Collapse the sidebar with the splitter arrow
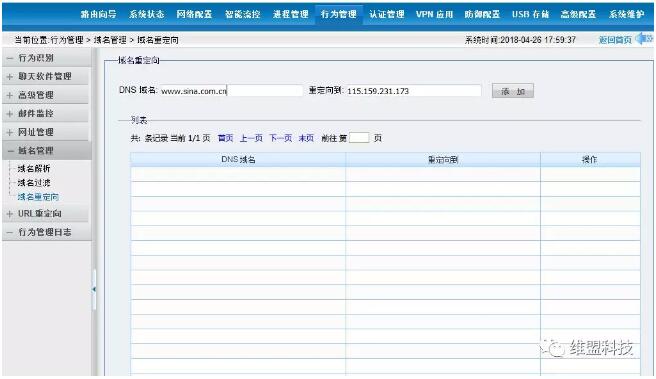The height and width of the screenshot is (379, 656). (x=94, y=289)
